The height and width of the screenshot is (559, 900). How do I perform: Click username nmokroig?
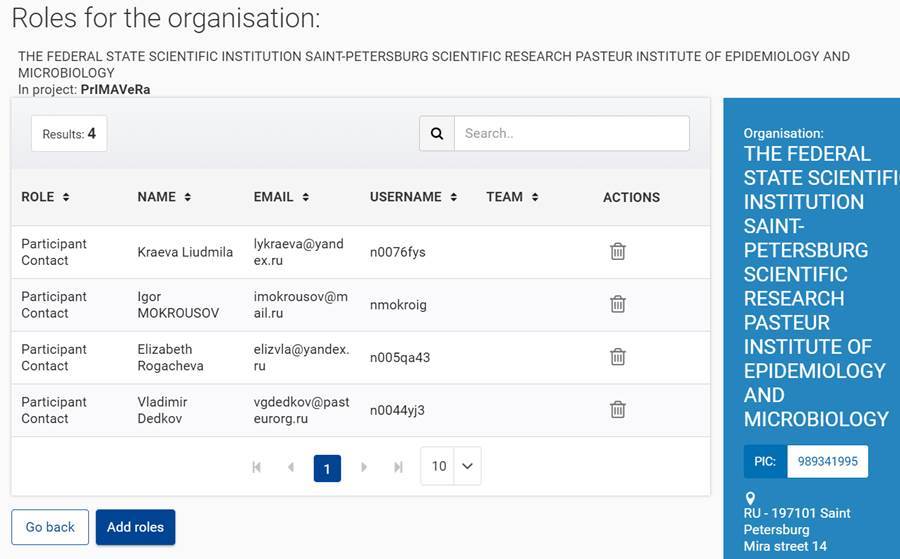(x=398, y=305)
